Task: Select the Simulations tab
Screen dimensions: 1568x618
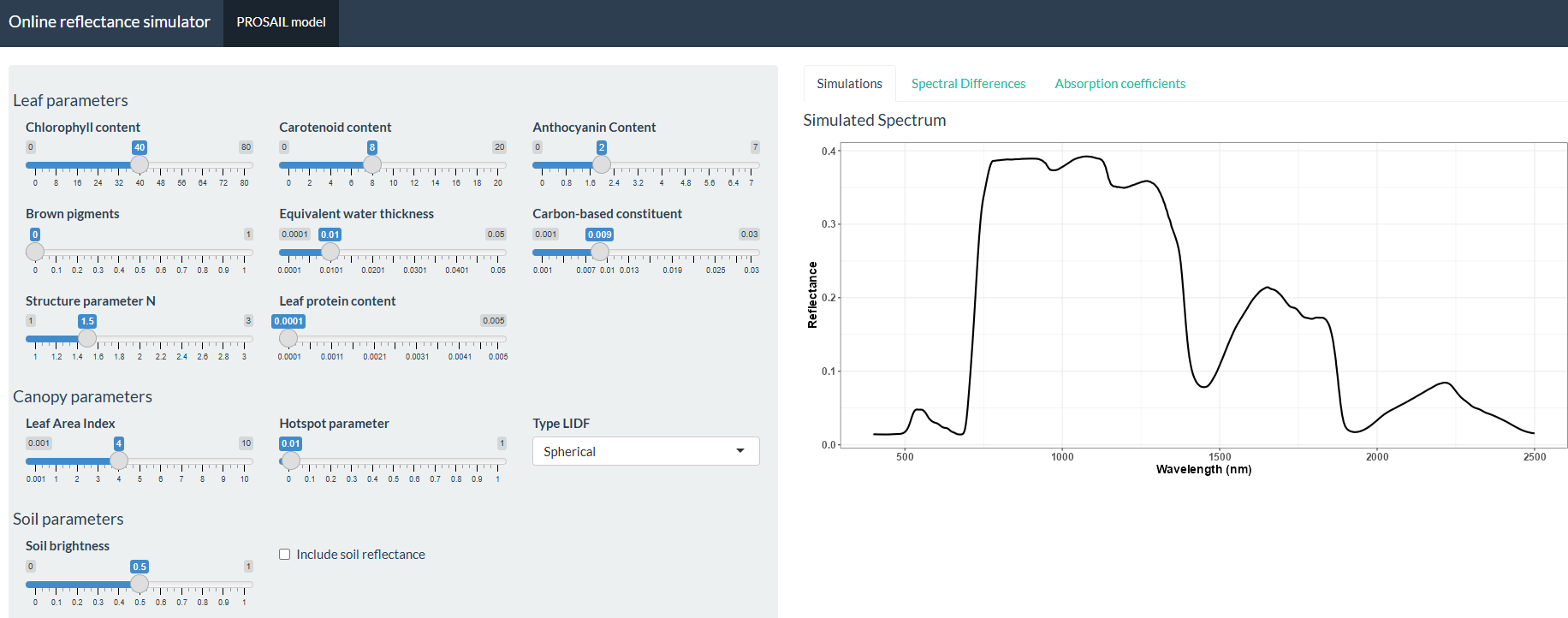Action: (849, 84)
